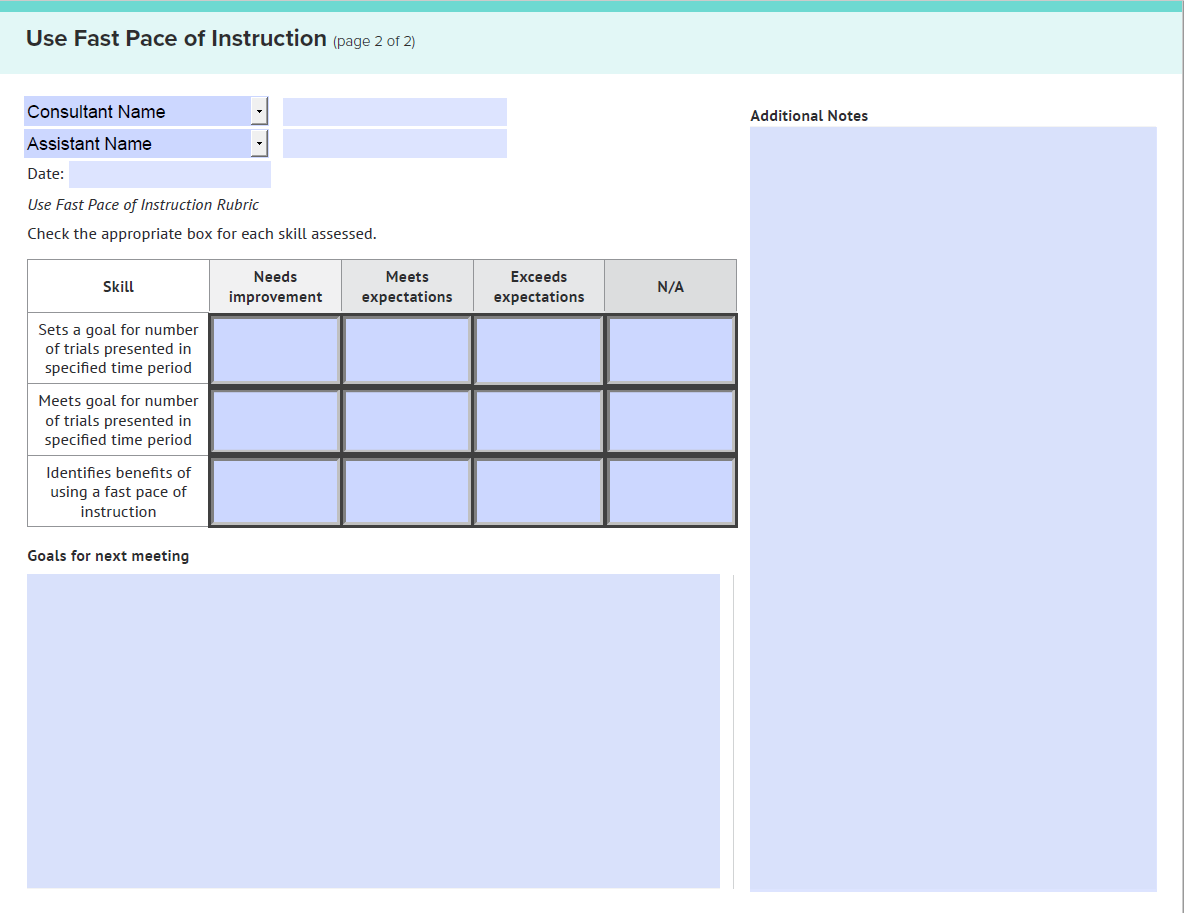The height and width of the screenshot is (913, 1184).
Task: Click the Additional Notes text area
Action: coord(953,508)
